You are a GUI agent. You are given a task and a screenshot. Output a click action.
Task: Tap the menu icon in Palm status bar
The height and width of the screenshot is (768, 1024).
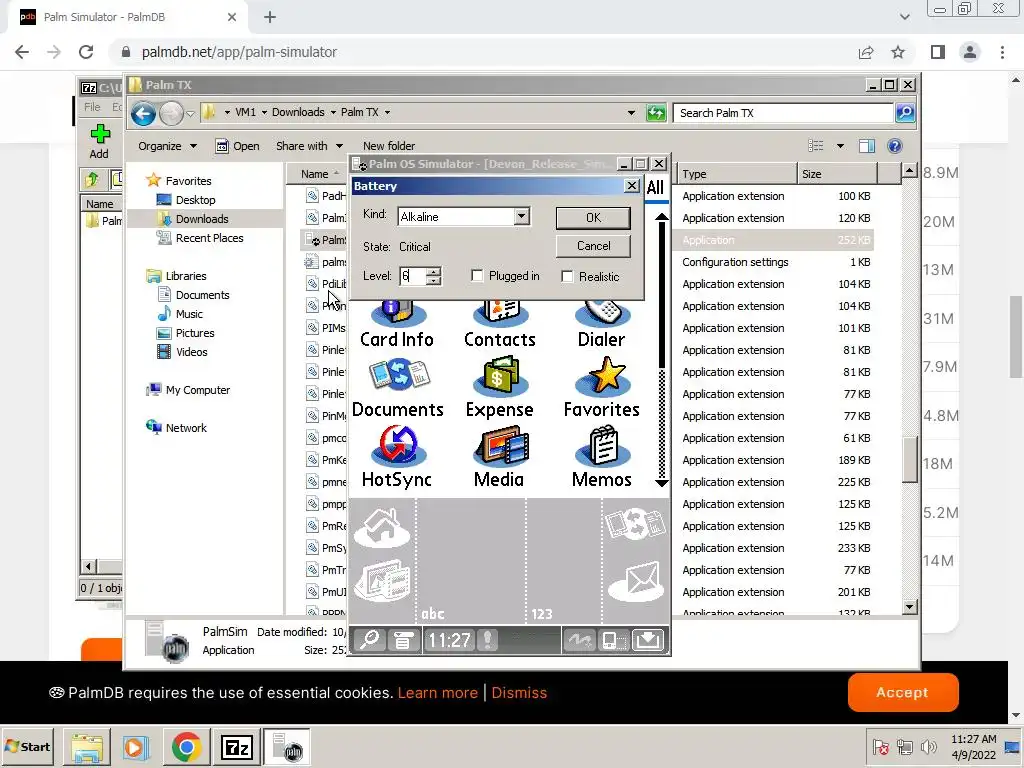point(403,640)
